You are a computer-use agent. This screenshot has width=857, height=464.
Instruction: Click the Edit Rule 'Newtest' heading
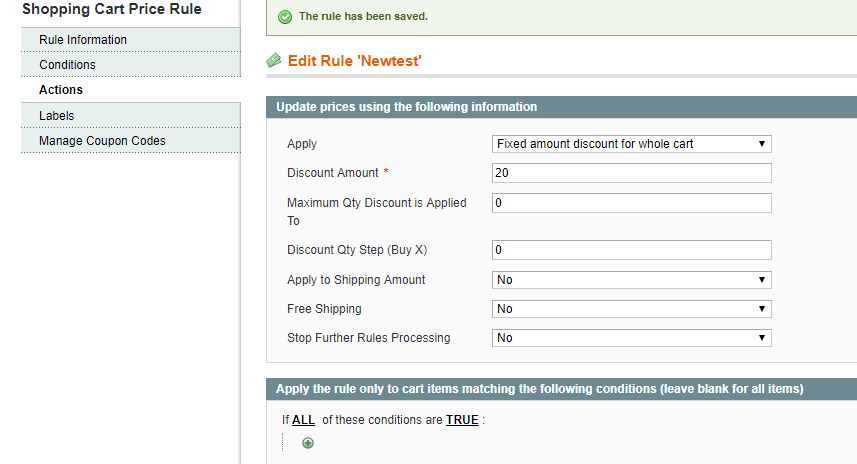354,61
